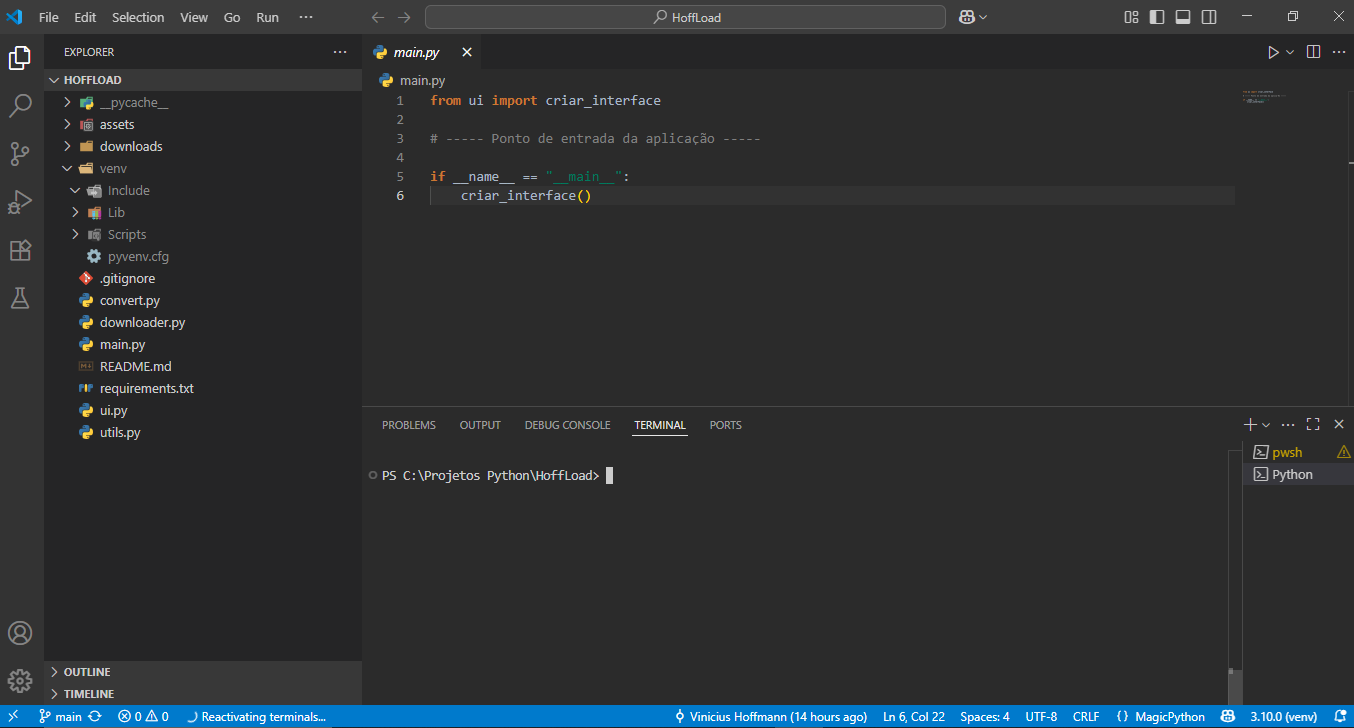Screen dimensions: 1354x728
Task: Open the Testing flask view
Action: click(20, 298)
